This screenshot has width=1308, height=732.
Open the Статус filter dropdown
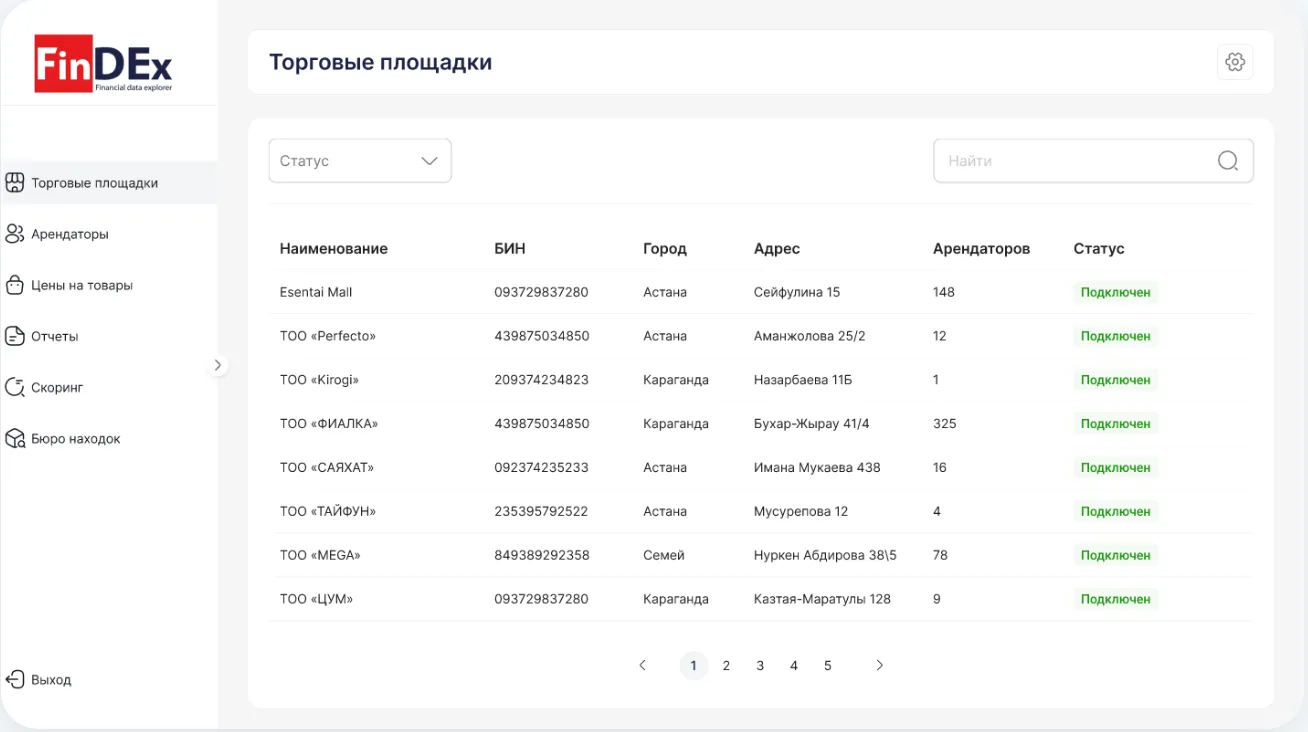coord(360,161)
